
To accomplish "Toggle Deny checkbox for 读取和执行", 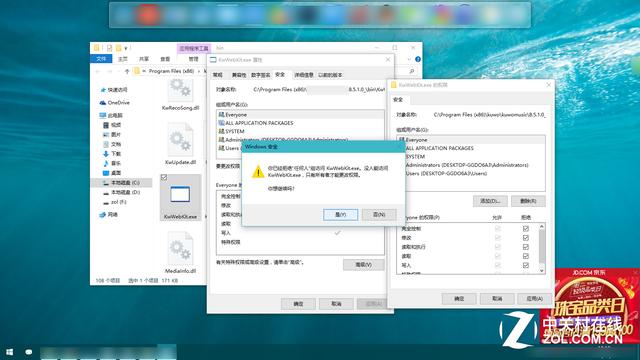I will (x=526, y=247).
